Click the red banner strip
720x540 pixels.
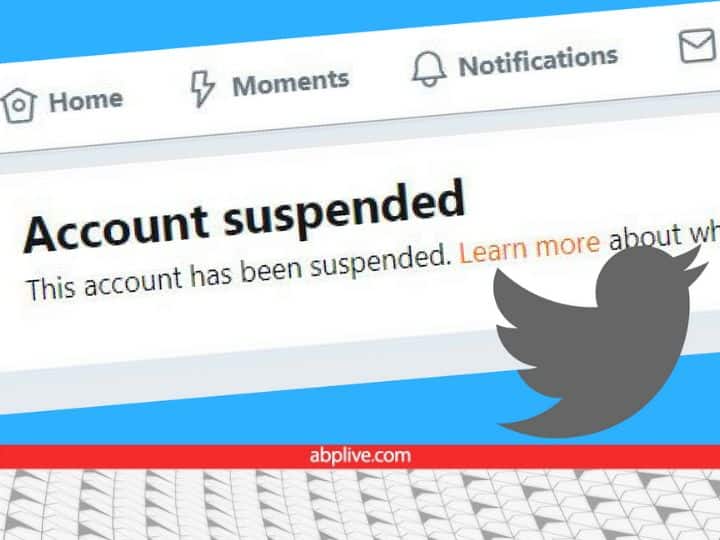pyautogui.click(x=360, y=456)
